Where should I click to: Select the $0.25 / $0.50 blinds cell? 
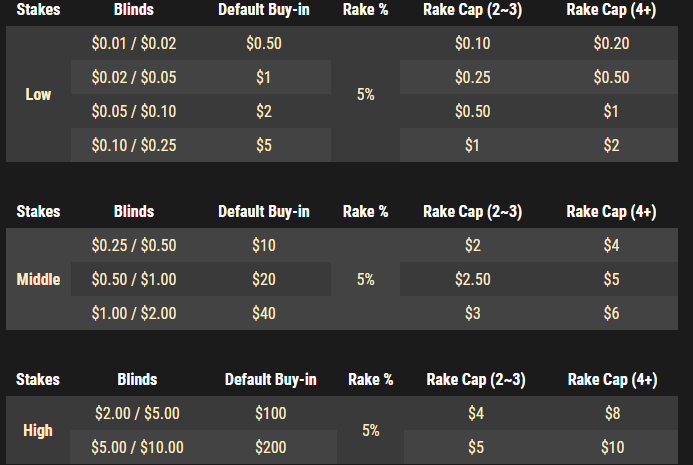133,246
